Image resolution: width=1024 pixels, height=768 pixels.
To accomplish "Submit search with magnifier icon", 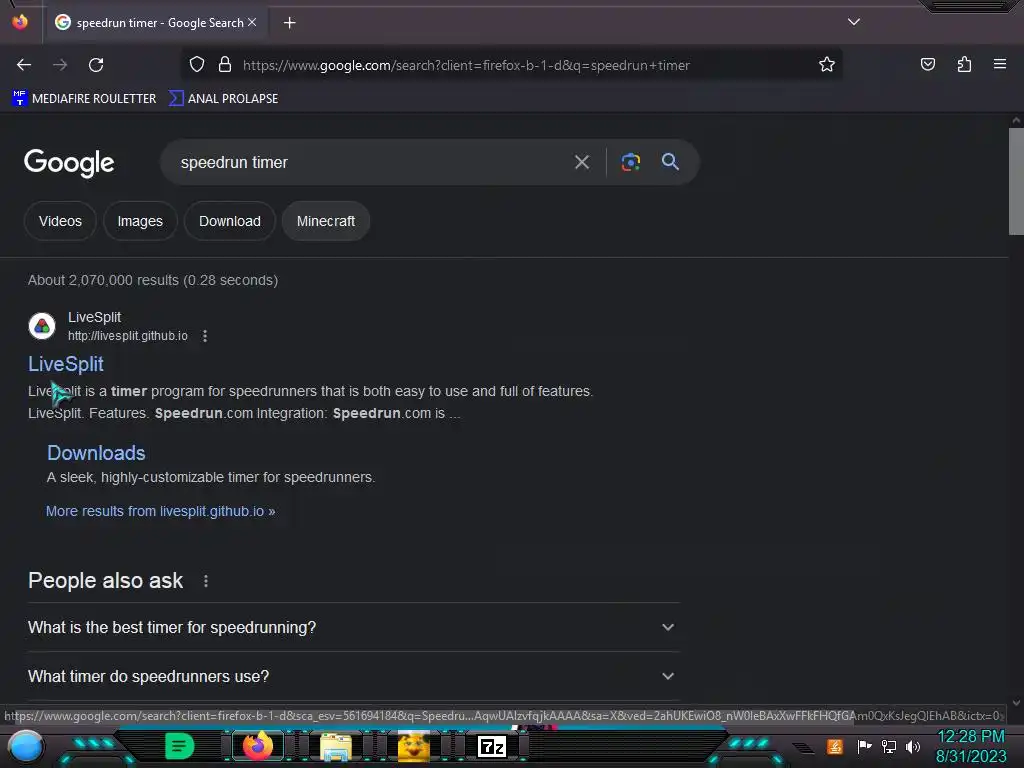I will [x=670, y=162].
